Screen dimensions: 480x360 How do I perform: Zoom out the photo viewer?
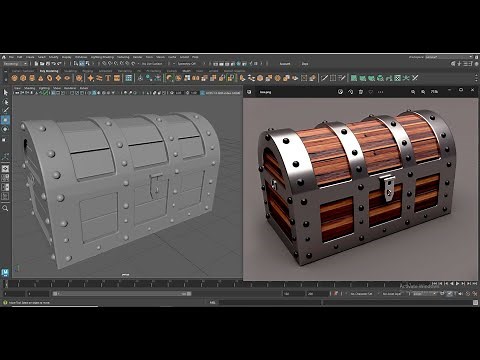pos(413,92)
